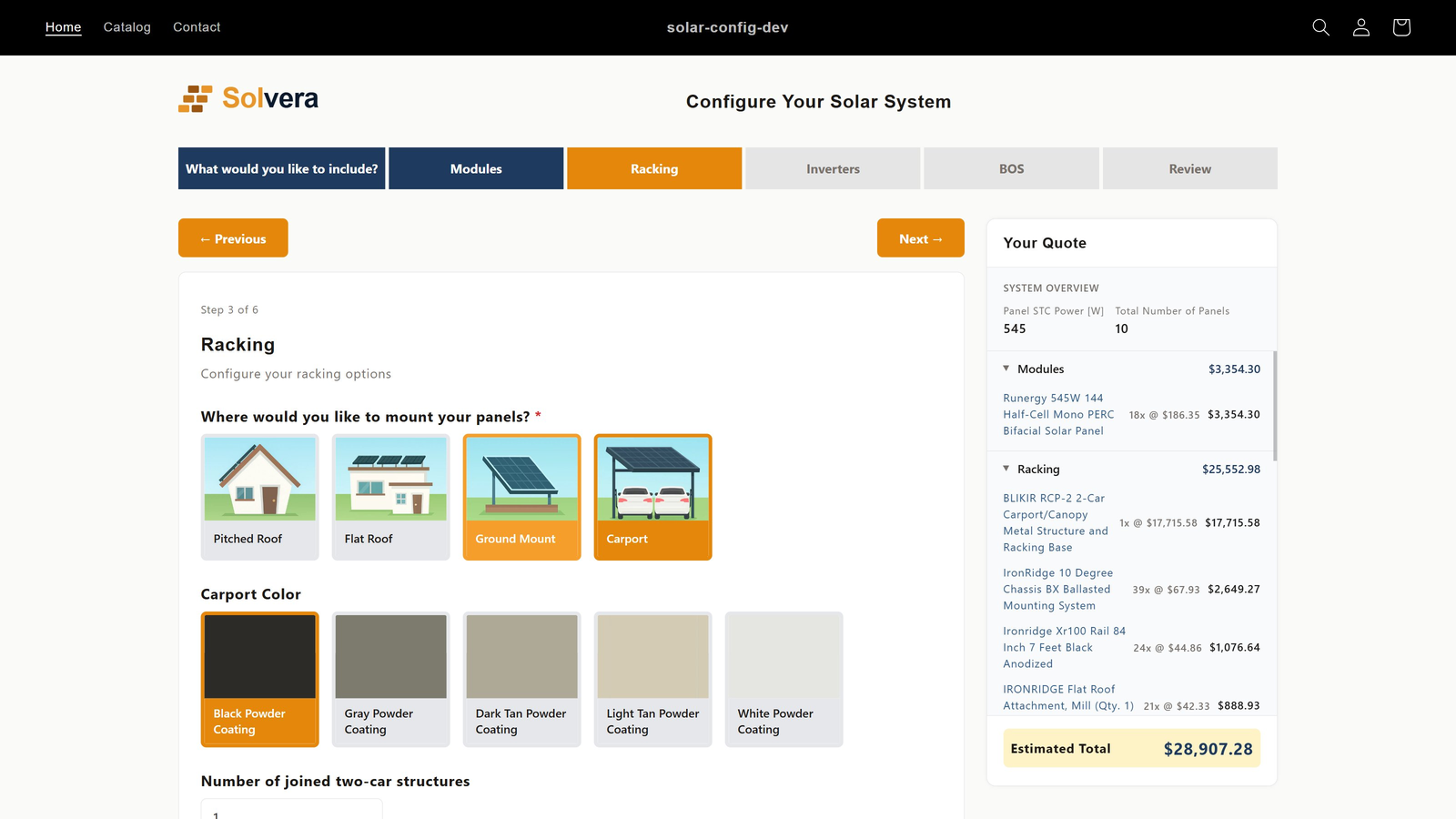Switch to the Review step tab

[1190, 168]
